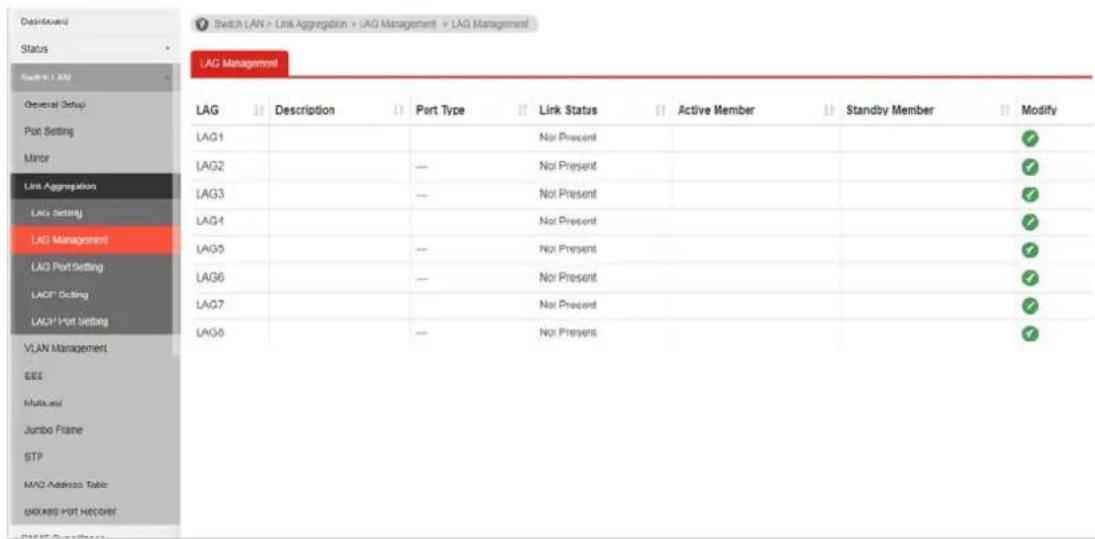Sort by the Standby Member column sort icon
Screen dimensions: 1095x539
pyautogui.click(x=1006, y=110)
